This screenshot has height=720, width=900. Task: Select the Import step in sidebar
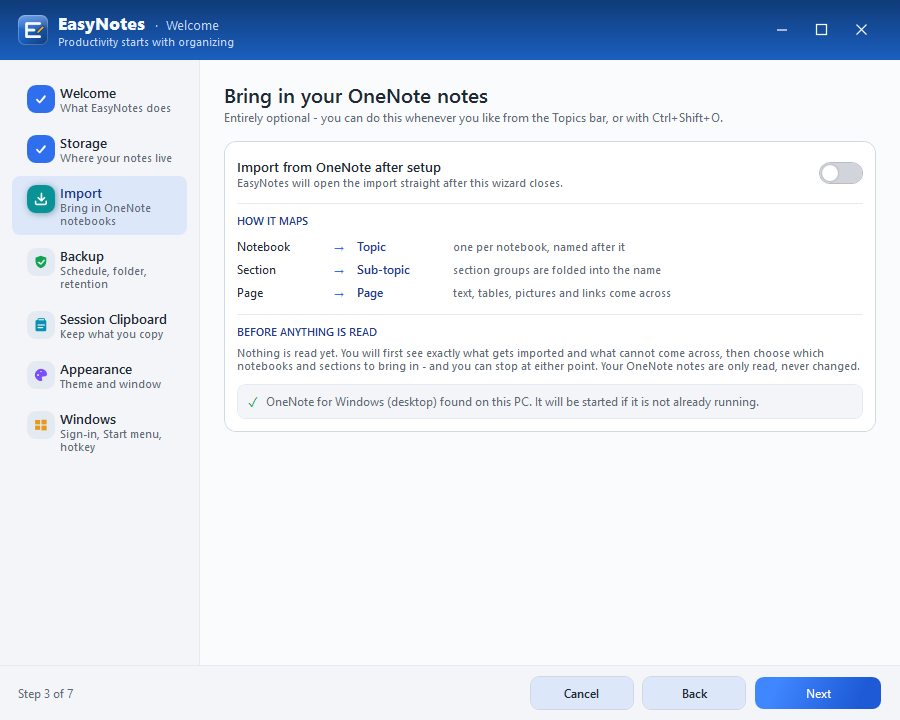(99, 206)
